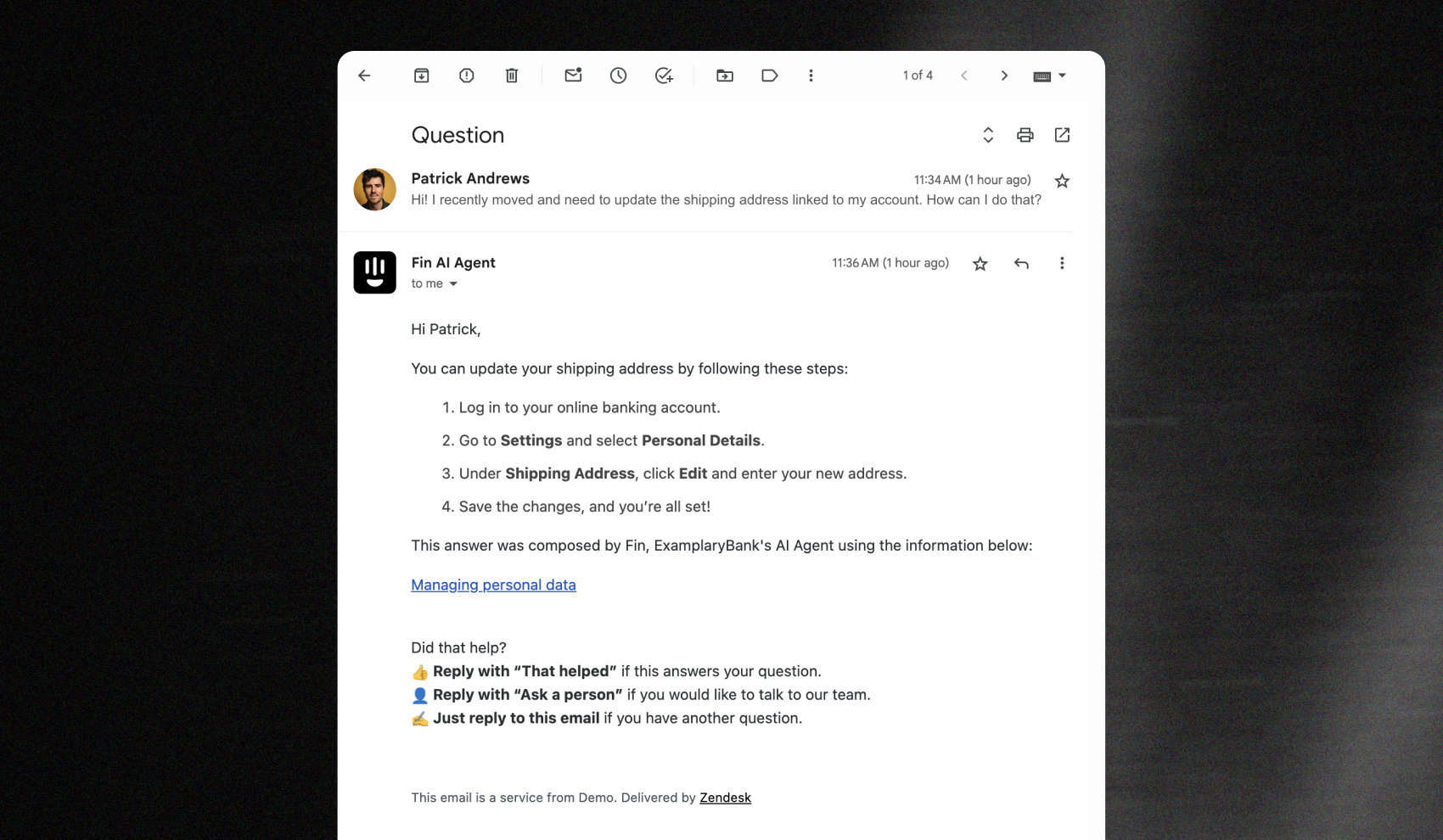The width and height of the screenshot is (1443, 840).
Task: Snooze this email with clock icon
Action: pyautogui.click(x=618, y=76)
